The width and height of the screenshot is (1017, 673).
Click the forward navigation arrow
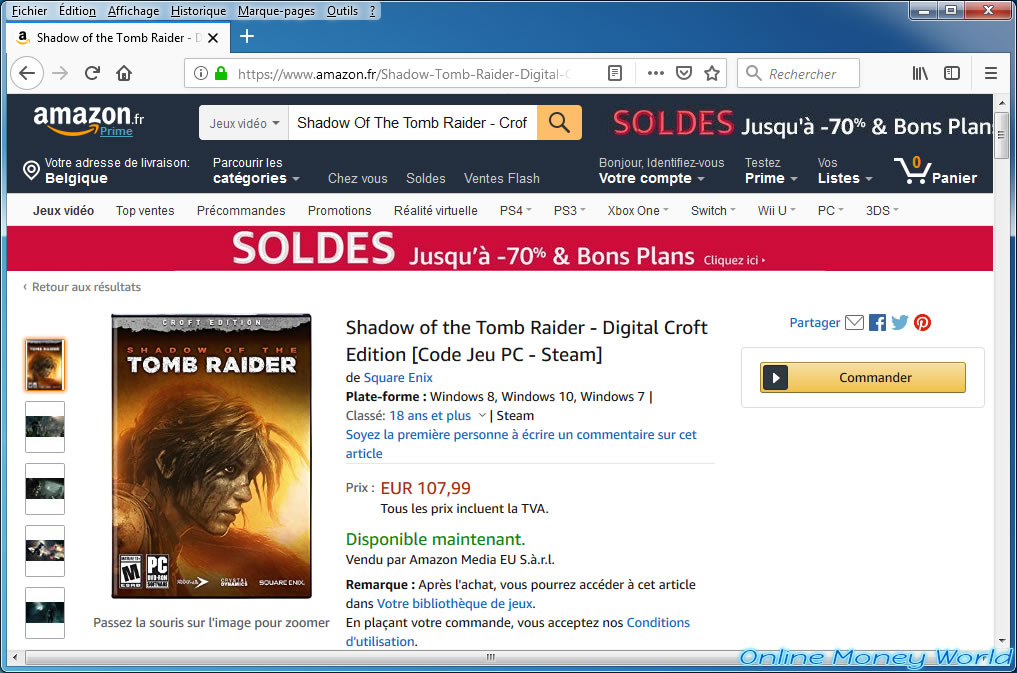[x=60, y=73]
